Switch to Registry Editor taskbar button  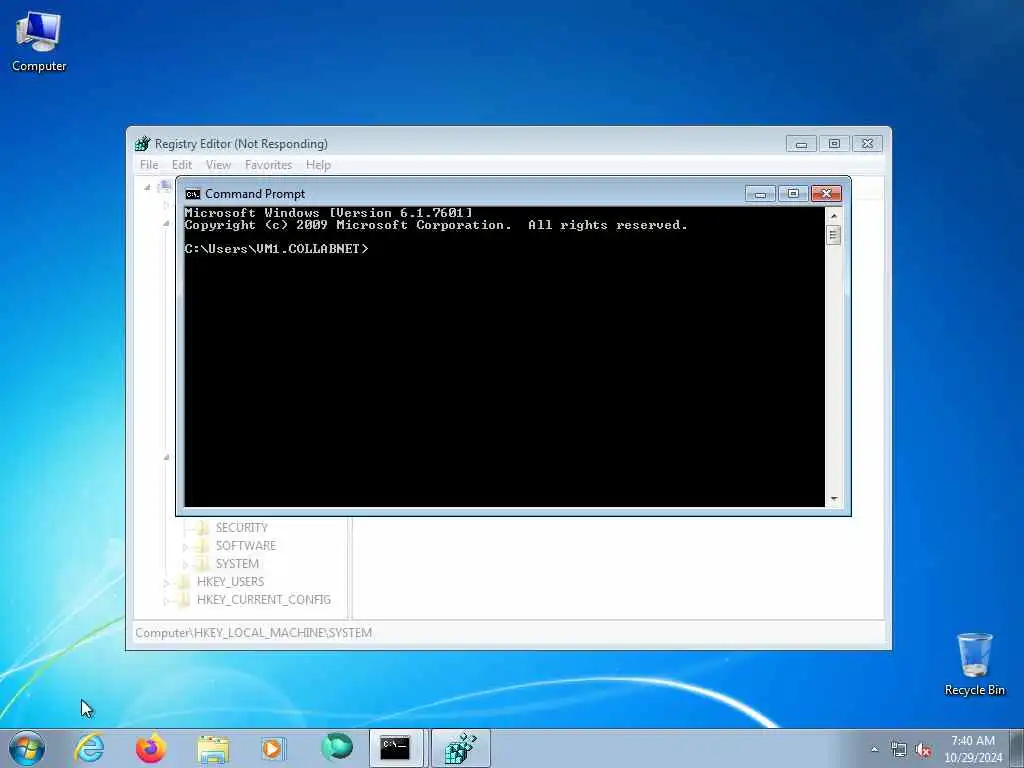tap(461, 748)
